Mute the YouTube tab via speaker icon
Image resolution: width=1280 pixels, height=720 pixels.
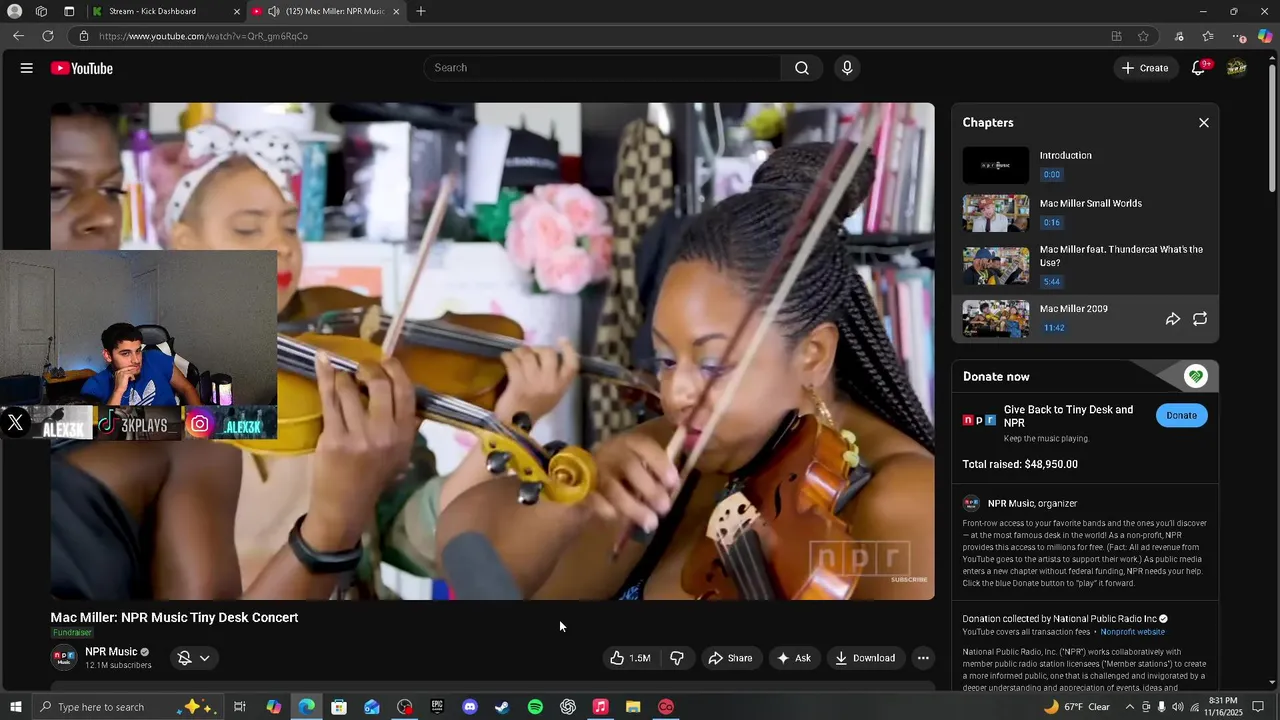273,11
